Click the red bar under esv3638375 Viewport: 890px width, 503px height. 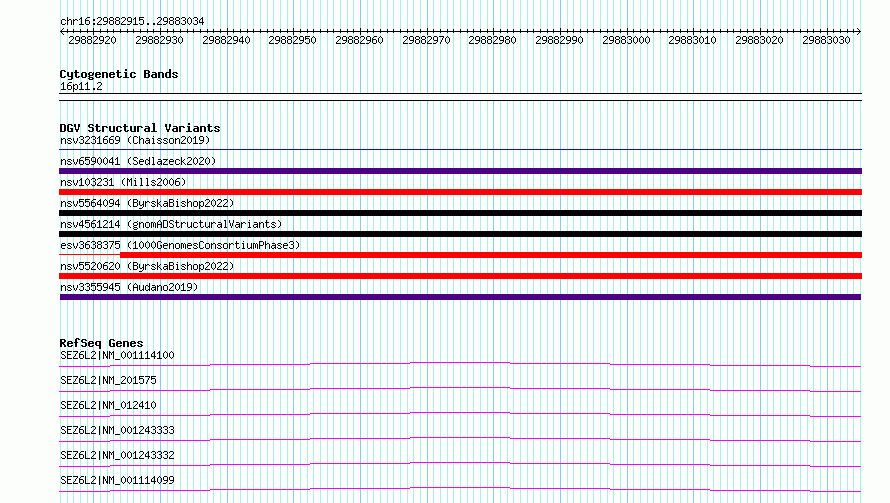click(491, 255)
